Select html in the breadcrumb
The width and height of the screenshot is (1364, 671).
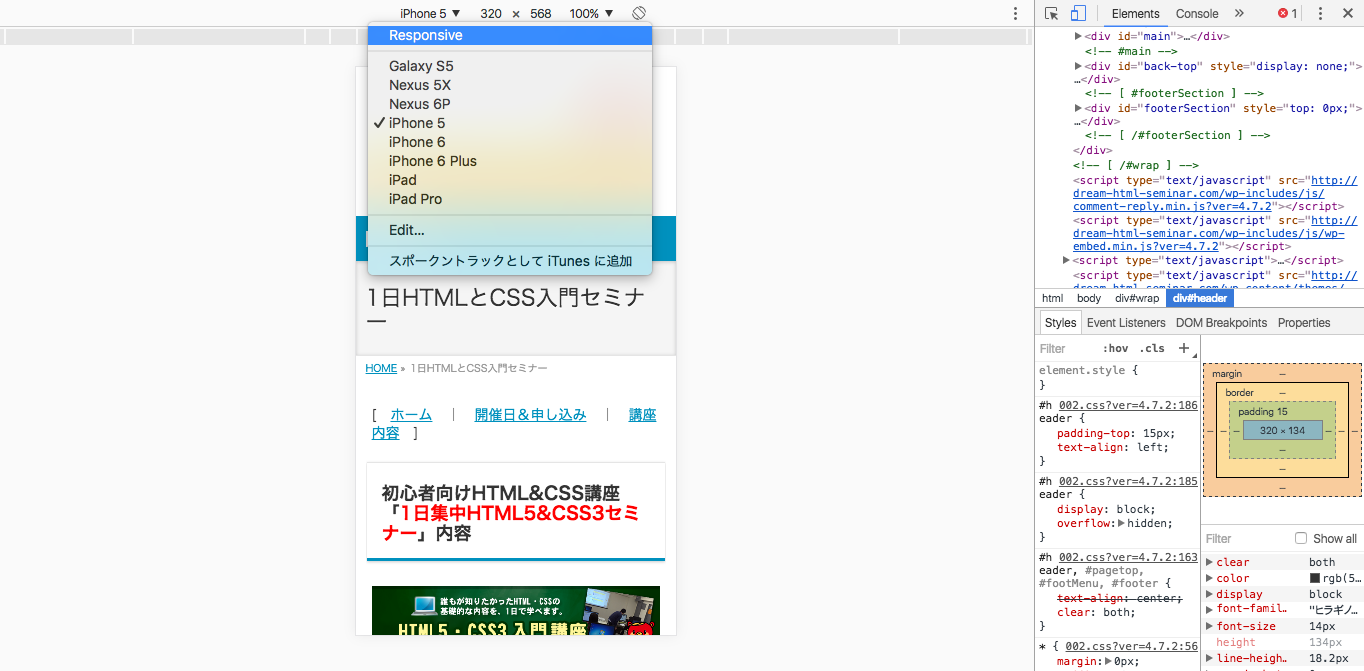(1053, 298)
